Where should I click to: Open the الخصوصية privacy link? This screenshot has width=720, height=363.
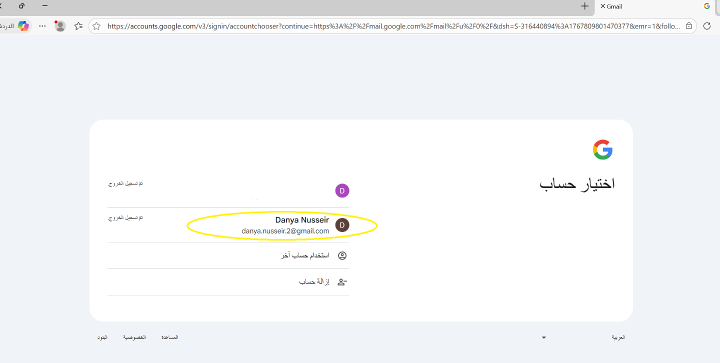tap(135, 337)
